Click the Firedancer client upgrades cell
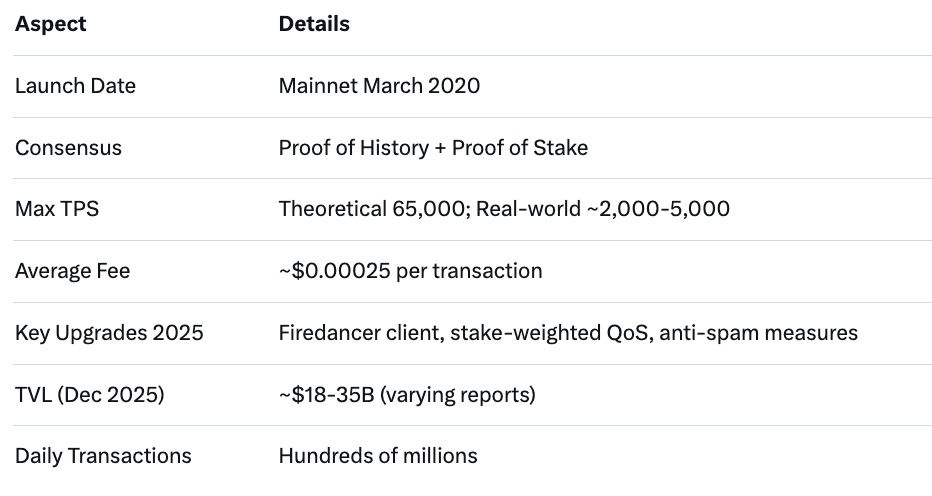This screenshot has width=932, height=496. pos(568,333)
